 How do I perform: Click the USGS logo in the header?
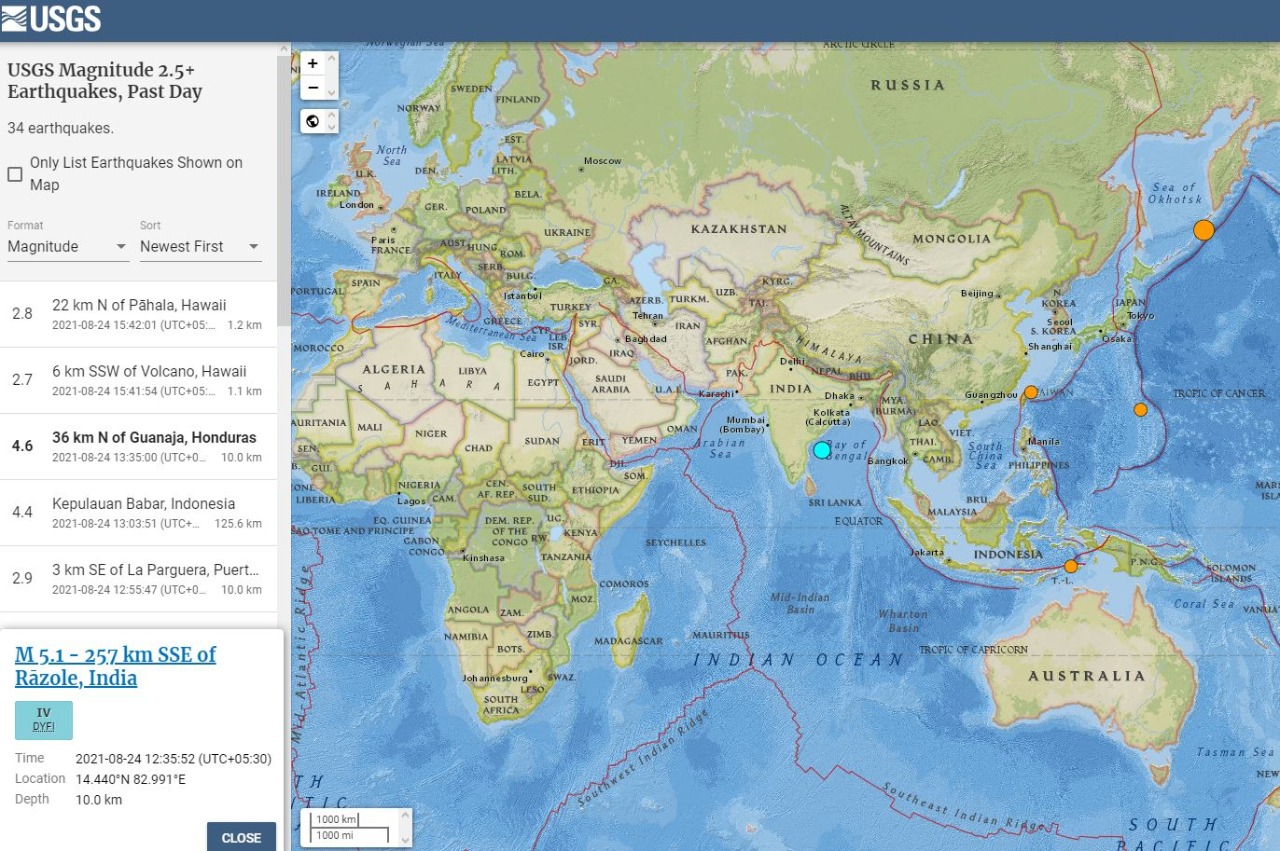[51, 18]
